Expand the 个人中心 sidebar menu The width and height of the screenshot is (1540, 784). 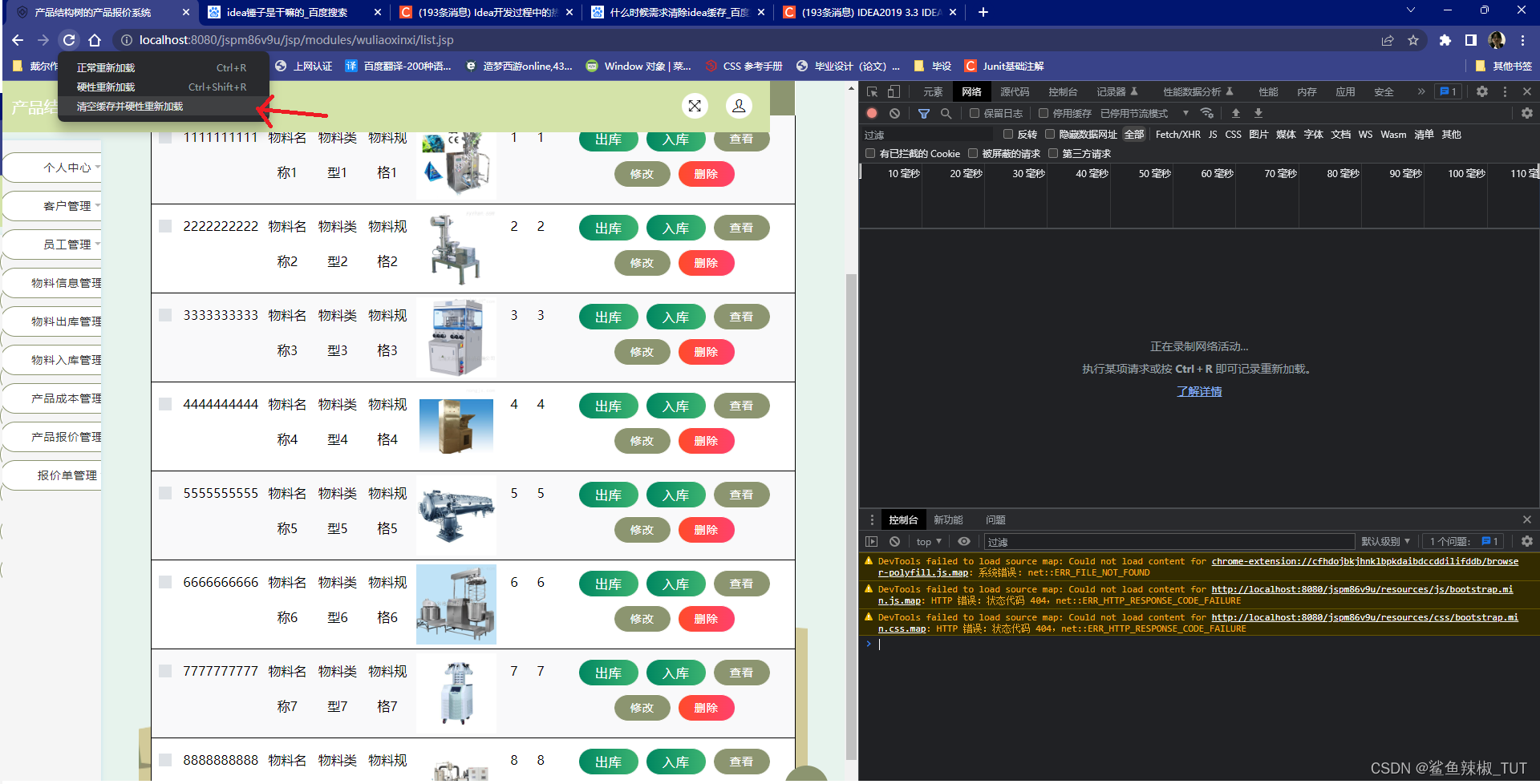[x=53, y=168]
